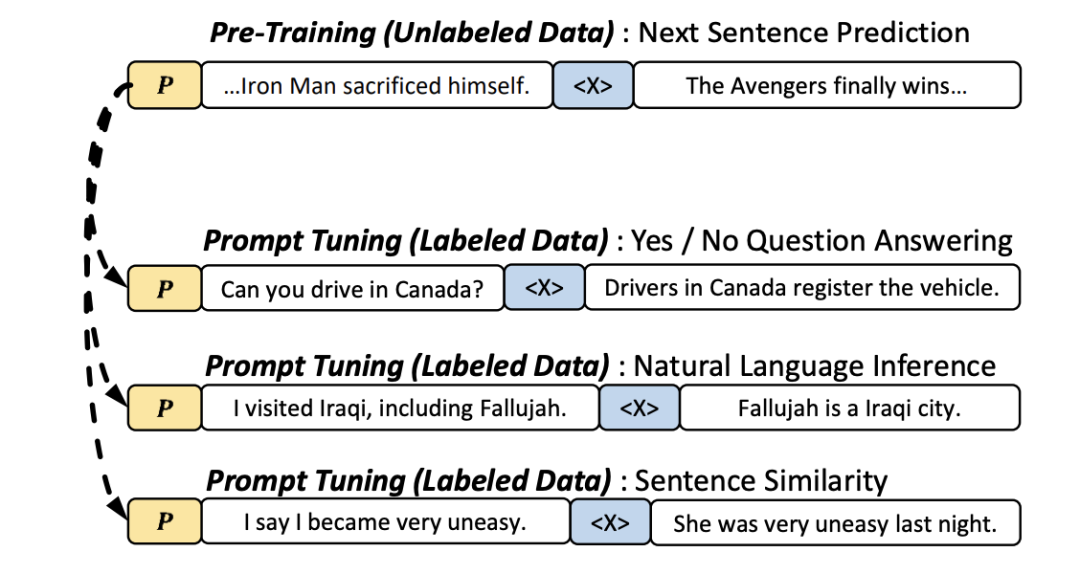Screen dimensions: 1080x574
Task: Select "I say I became very uneasy" box
Action: click(385, 523)
